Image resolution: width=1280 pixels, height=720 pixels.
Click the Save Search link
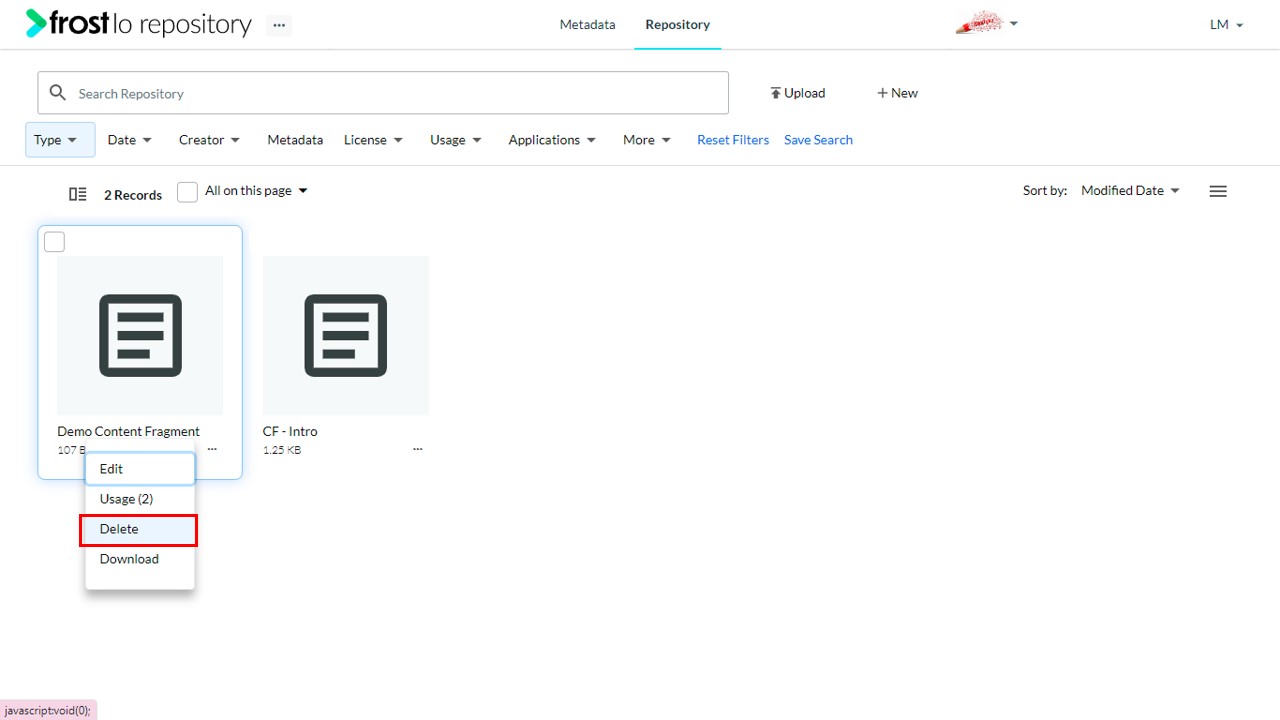coord(818,140)
